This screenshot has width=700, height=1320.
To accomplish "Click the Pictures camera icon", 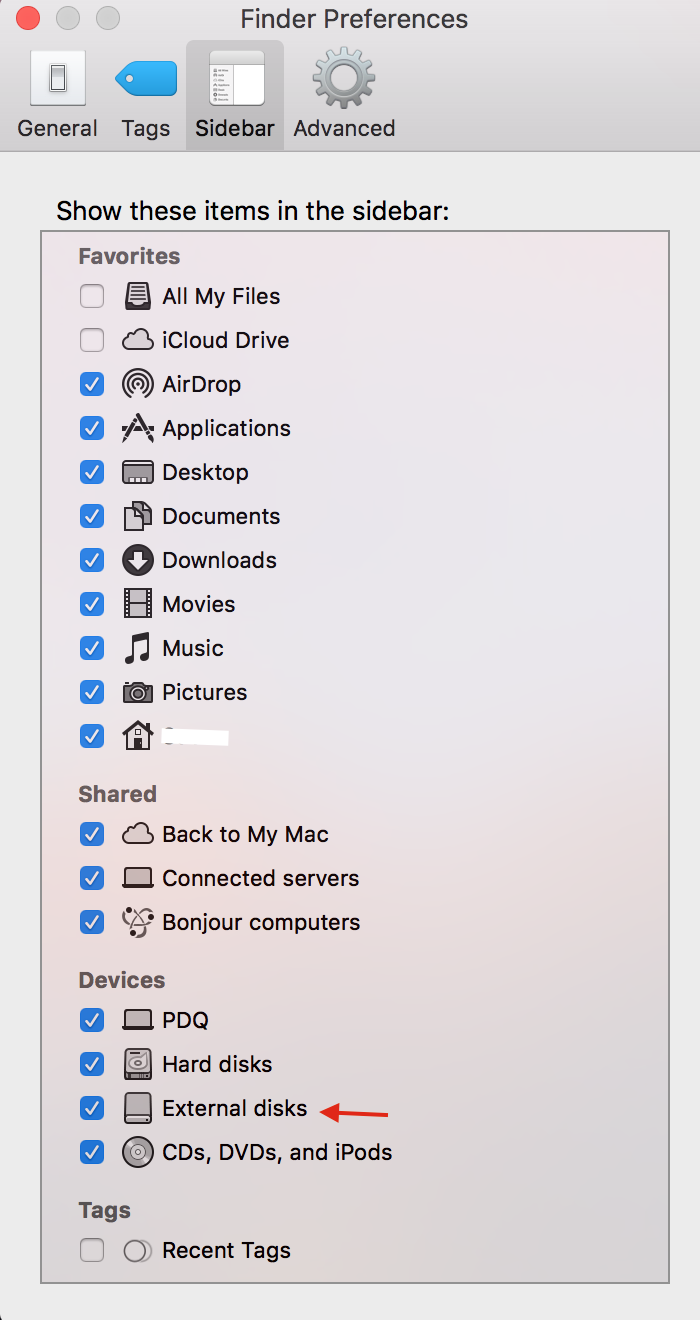I will point(138,692).
